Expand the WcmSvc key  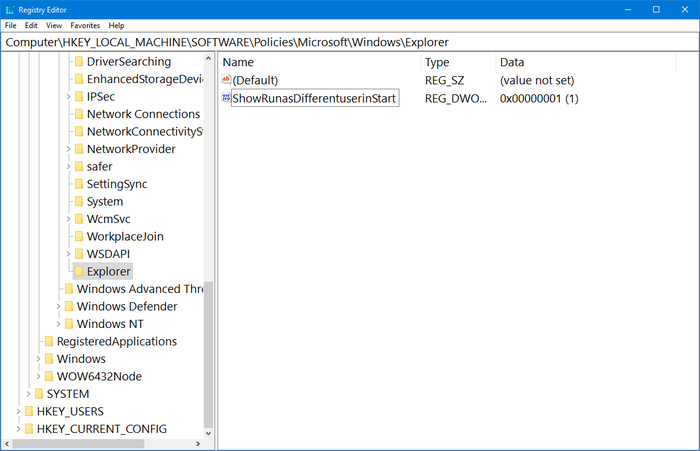click(x=68, y=219)
